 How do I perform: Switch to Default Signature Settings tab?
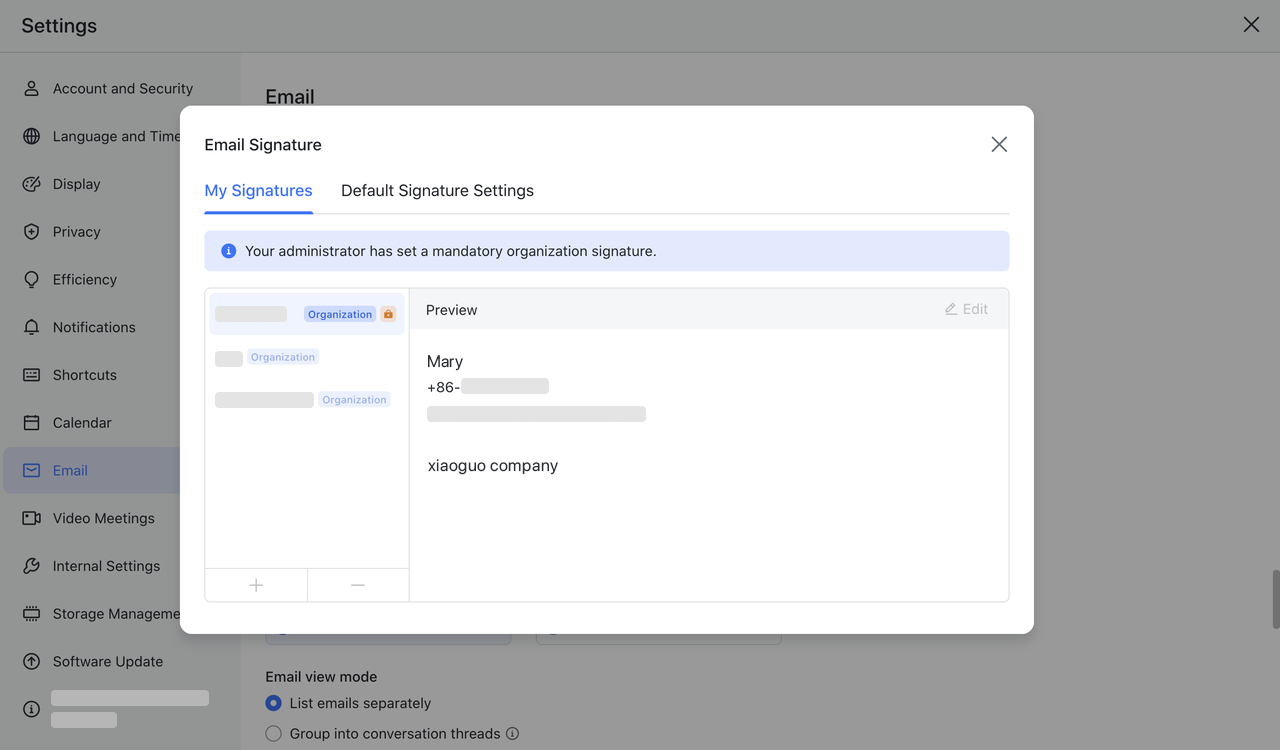click(437, 190)
